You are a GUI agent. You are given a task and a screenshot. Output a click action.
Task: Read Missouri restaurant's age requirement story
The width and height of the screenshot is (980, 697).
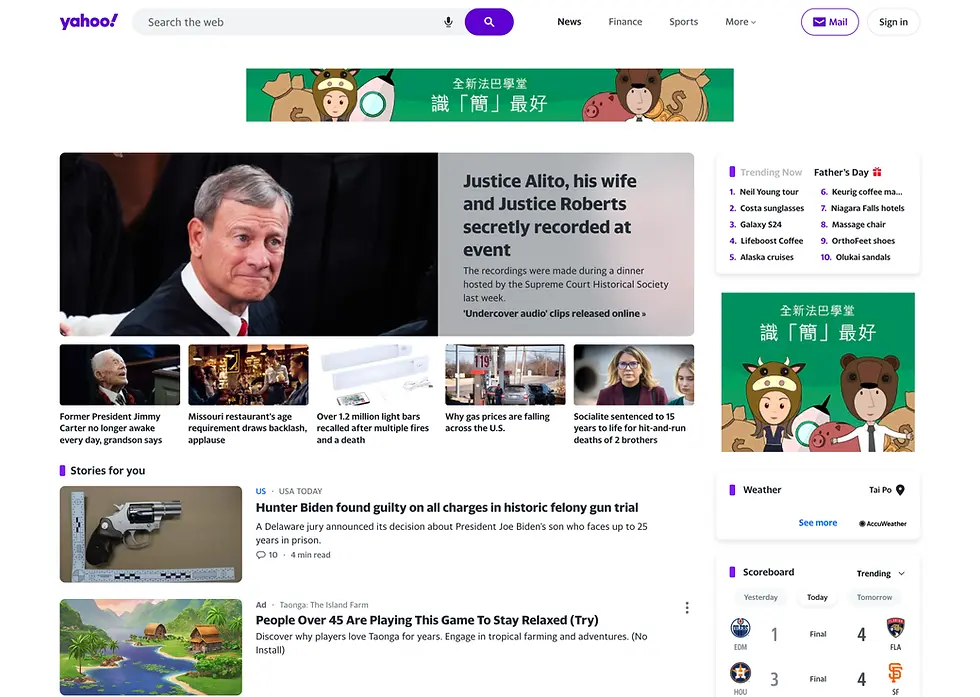point(248,428)
